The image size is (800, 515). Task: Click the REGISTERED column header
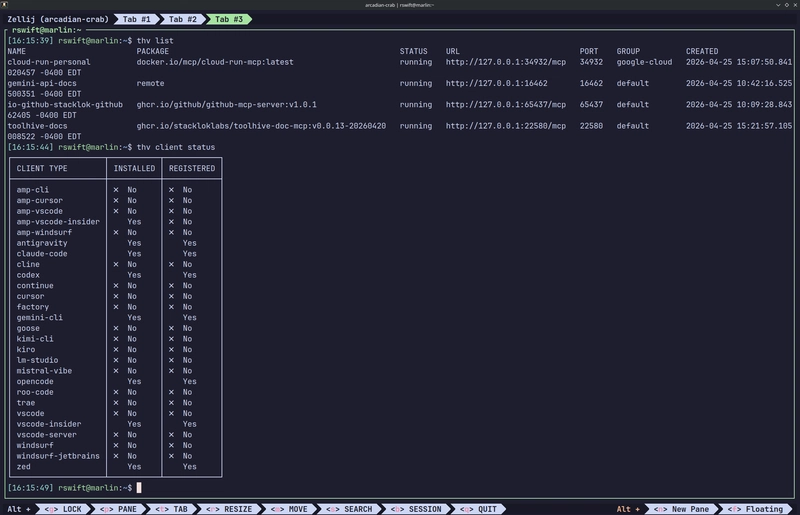click(x=192, y=168)
